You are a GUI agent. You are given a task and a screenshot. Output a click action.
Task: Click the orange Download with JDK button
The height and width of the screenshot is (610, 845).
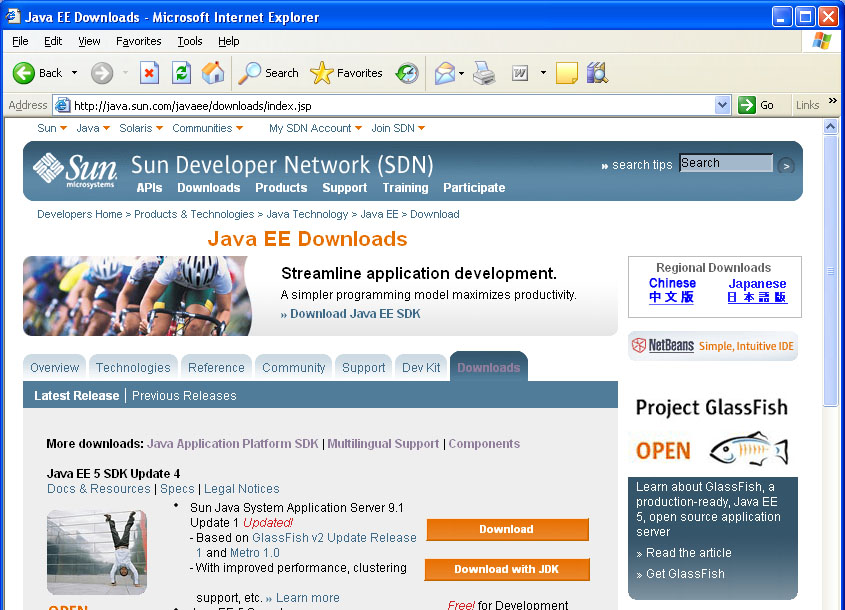[x=507, y=569]
